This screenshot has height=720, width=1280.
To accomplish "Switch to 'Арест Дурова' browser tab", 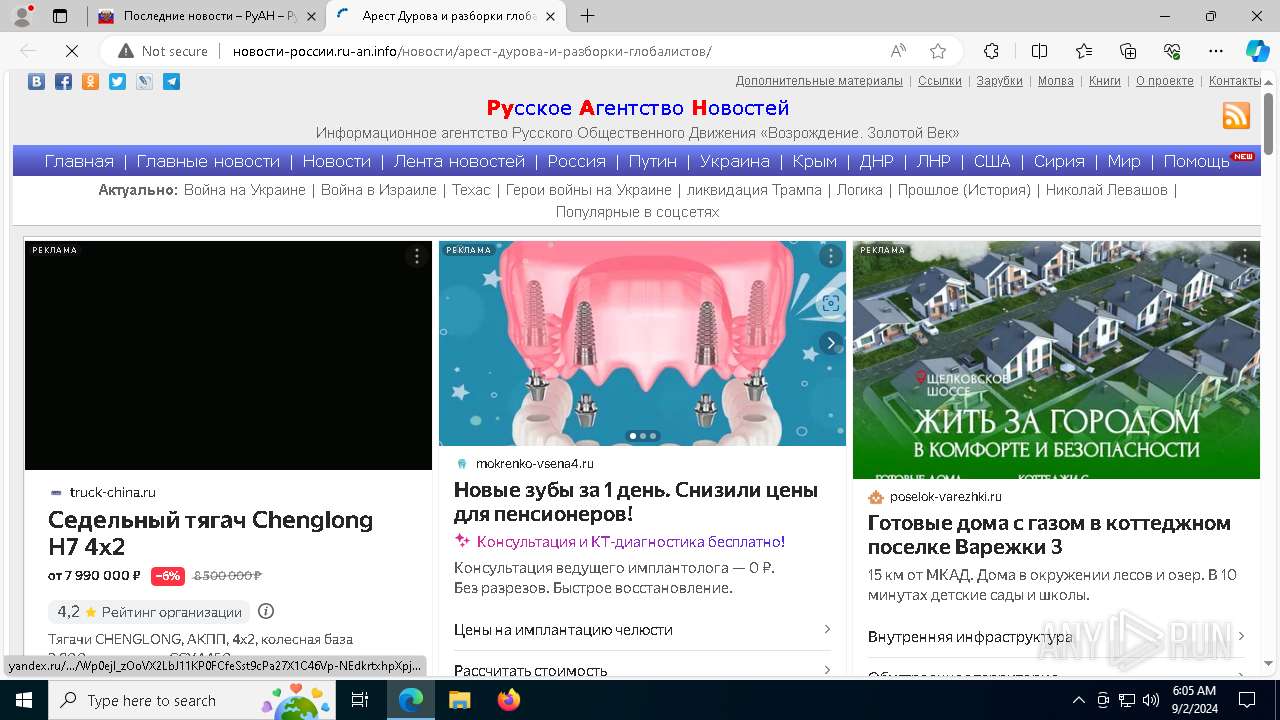I will [x=447, y=16].
